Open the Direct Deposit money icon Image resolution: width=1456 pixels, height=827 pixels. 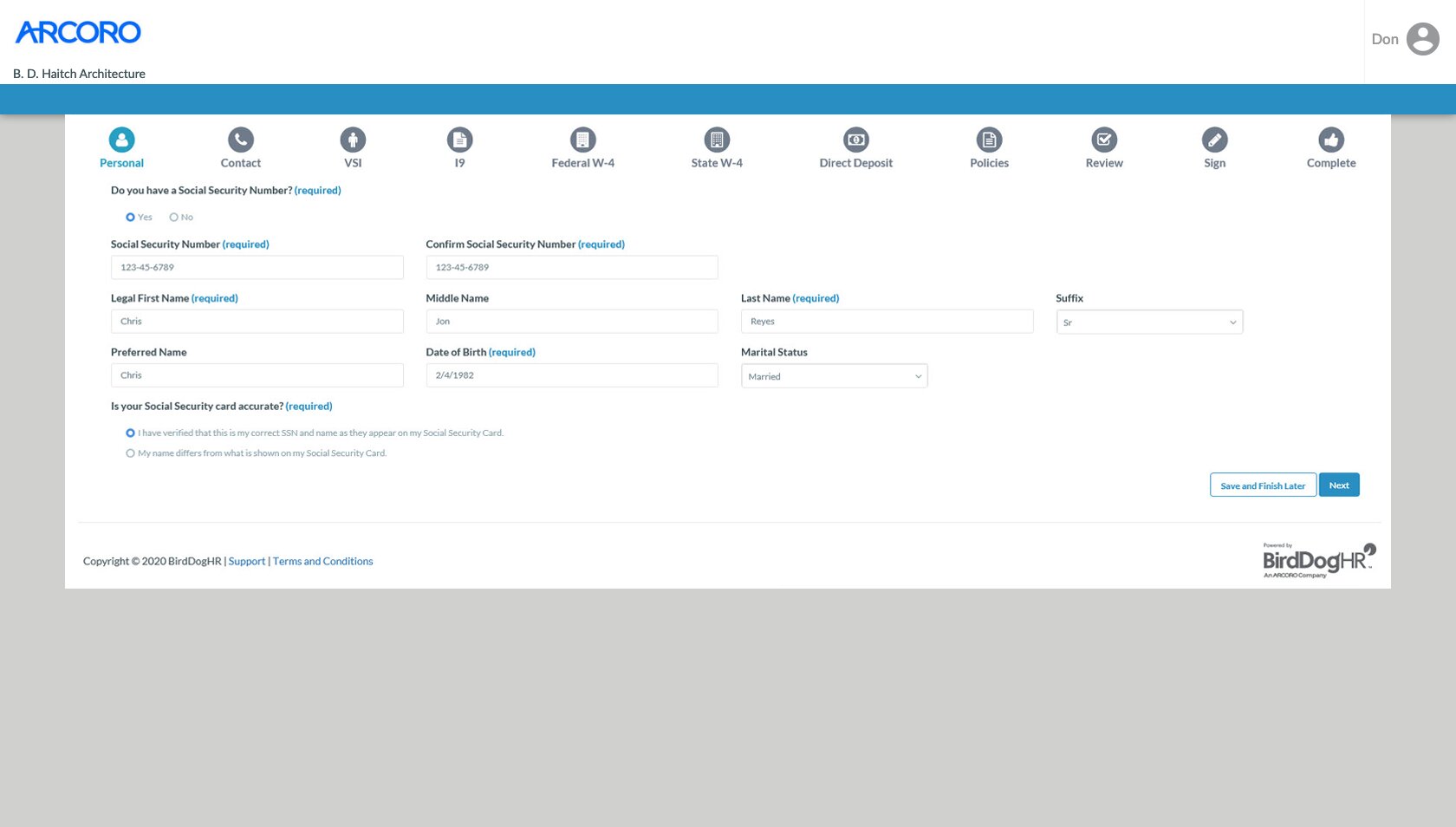pyautogui.click(x=855, y=140)
